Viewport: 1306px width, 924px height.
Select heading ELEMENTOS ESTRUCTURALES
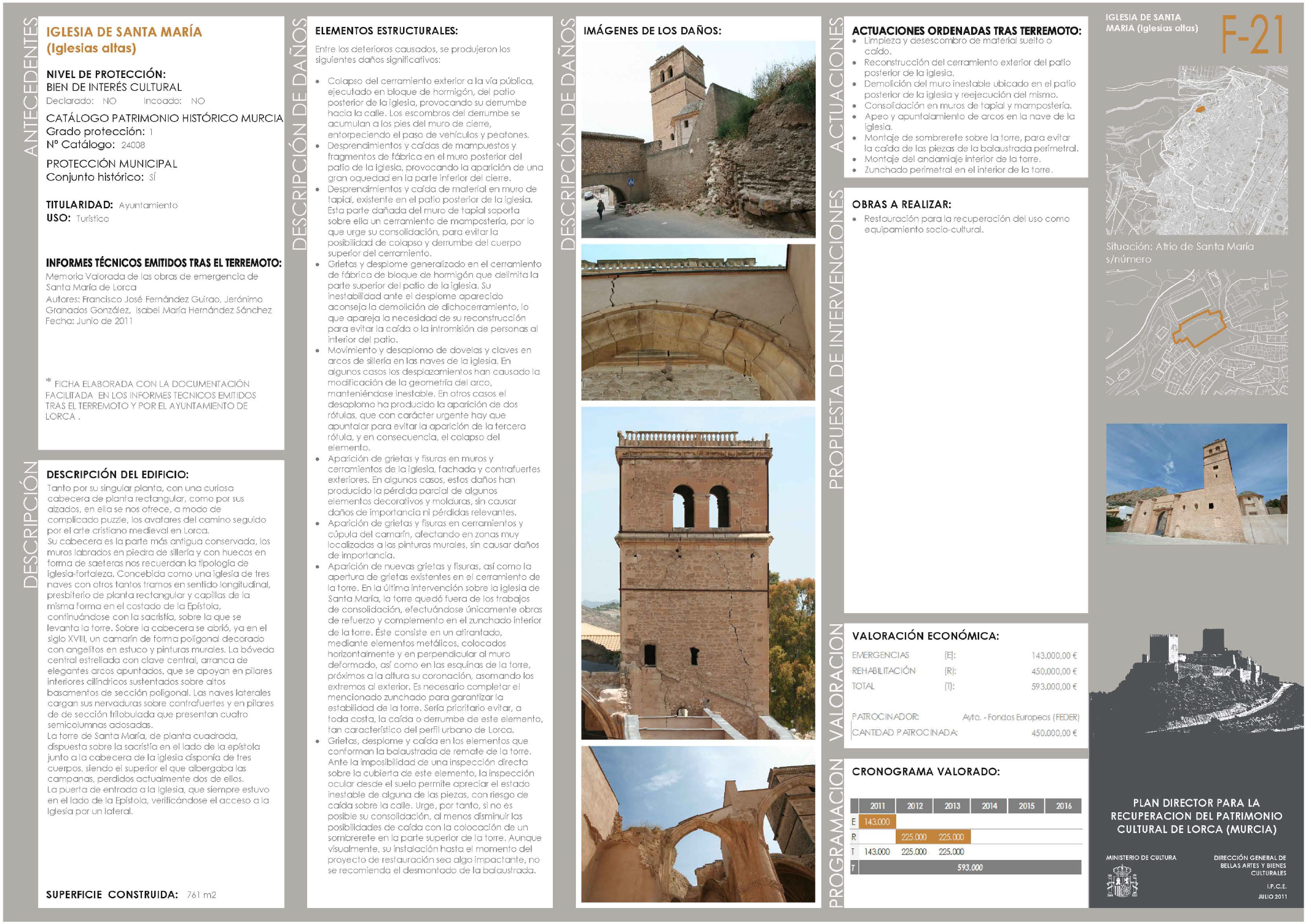pos(386,31)
